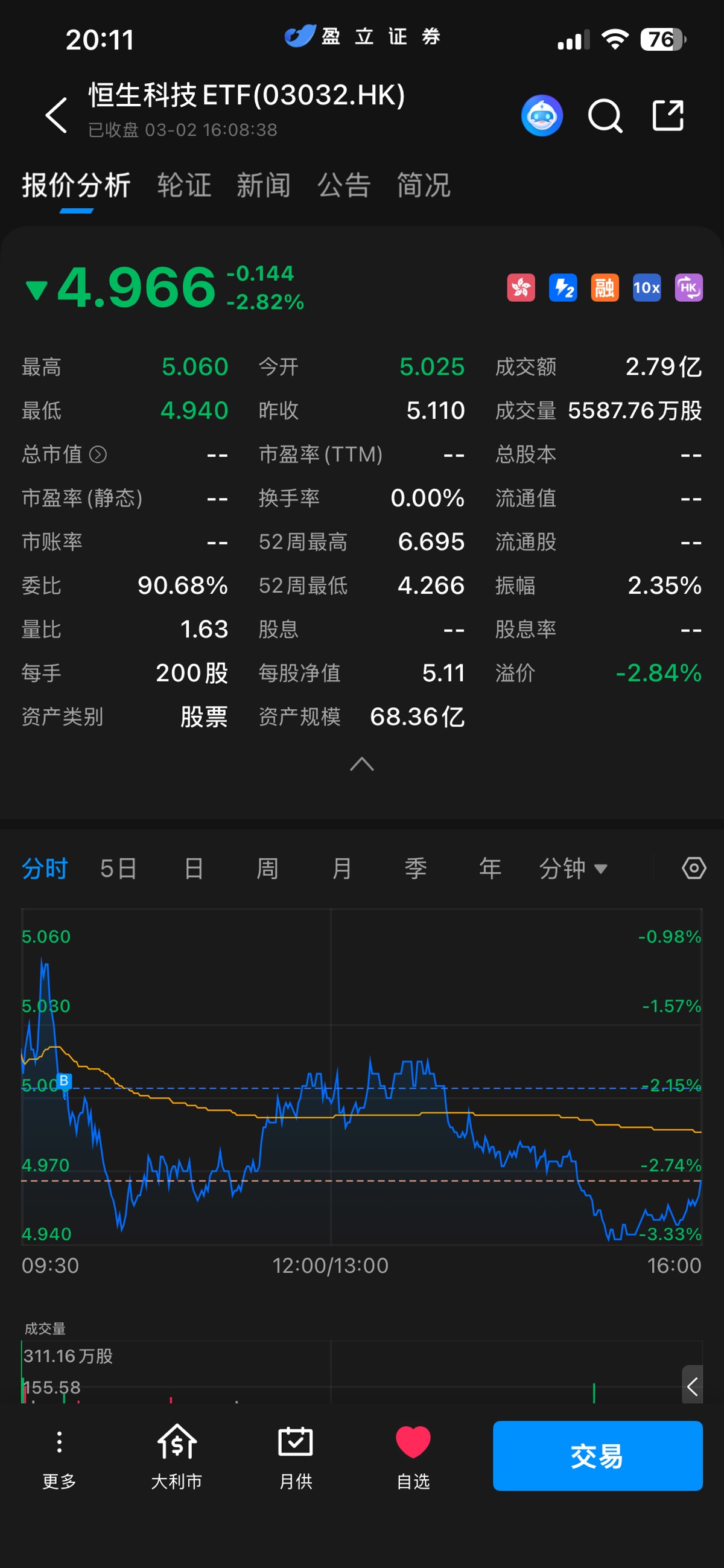Image resolution: width=724 pixels, height=1568 pixels.
Task: Select the 5日 chart period
Action: (x=118, y=868)
